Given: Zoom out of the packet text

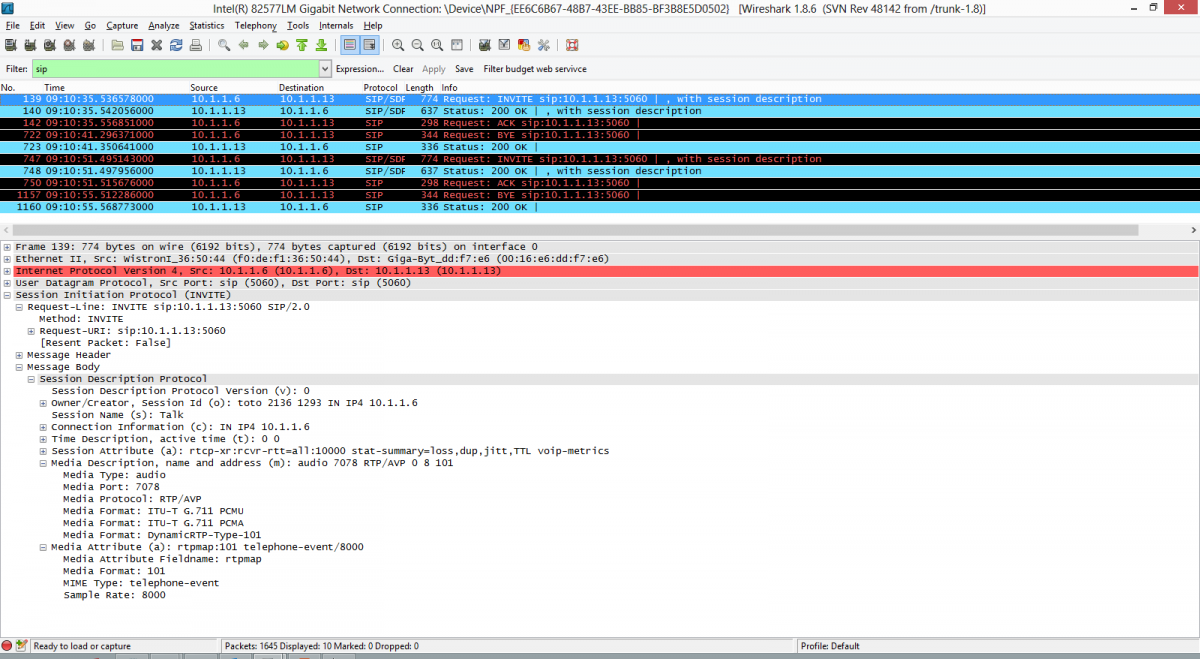Looking at the screenshot, I should (417, 45).
